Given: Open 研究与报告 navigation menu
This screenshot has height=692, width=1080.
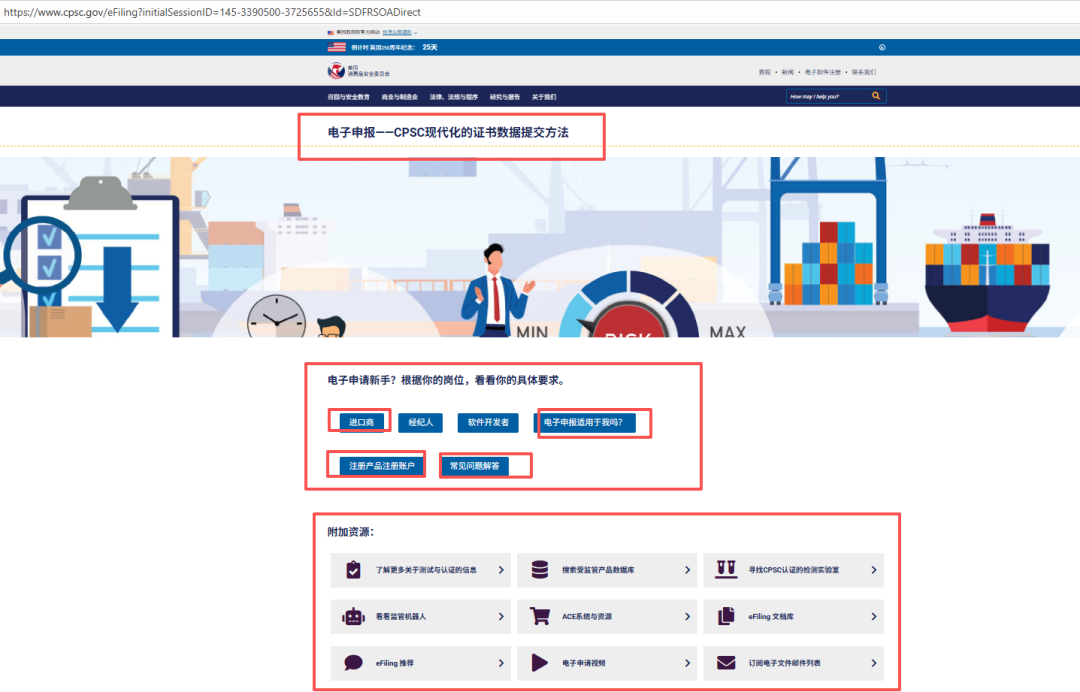Looking at the screenshot, I should pos(505,97).
